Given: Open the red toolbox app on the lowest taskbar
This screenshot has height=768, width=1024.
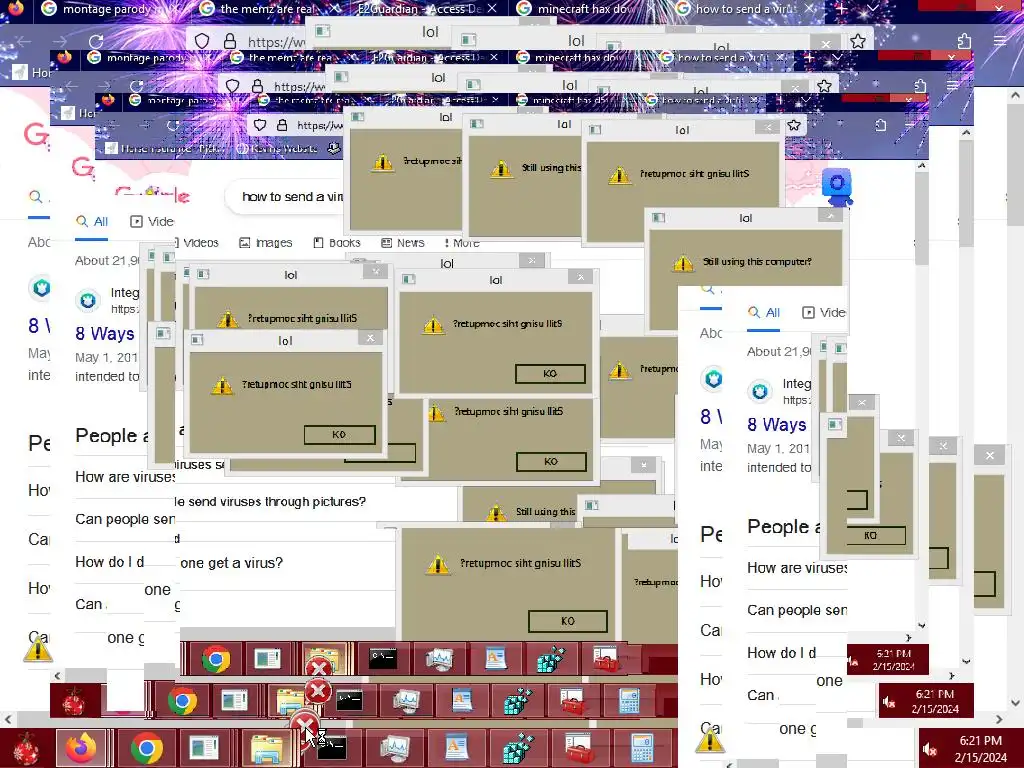Looking at the screenshot, I should coord(579,748).
